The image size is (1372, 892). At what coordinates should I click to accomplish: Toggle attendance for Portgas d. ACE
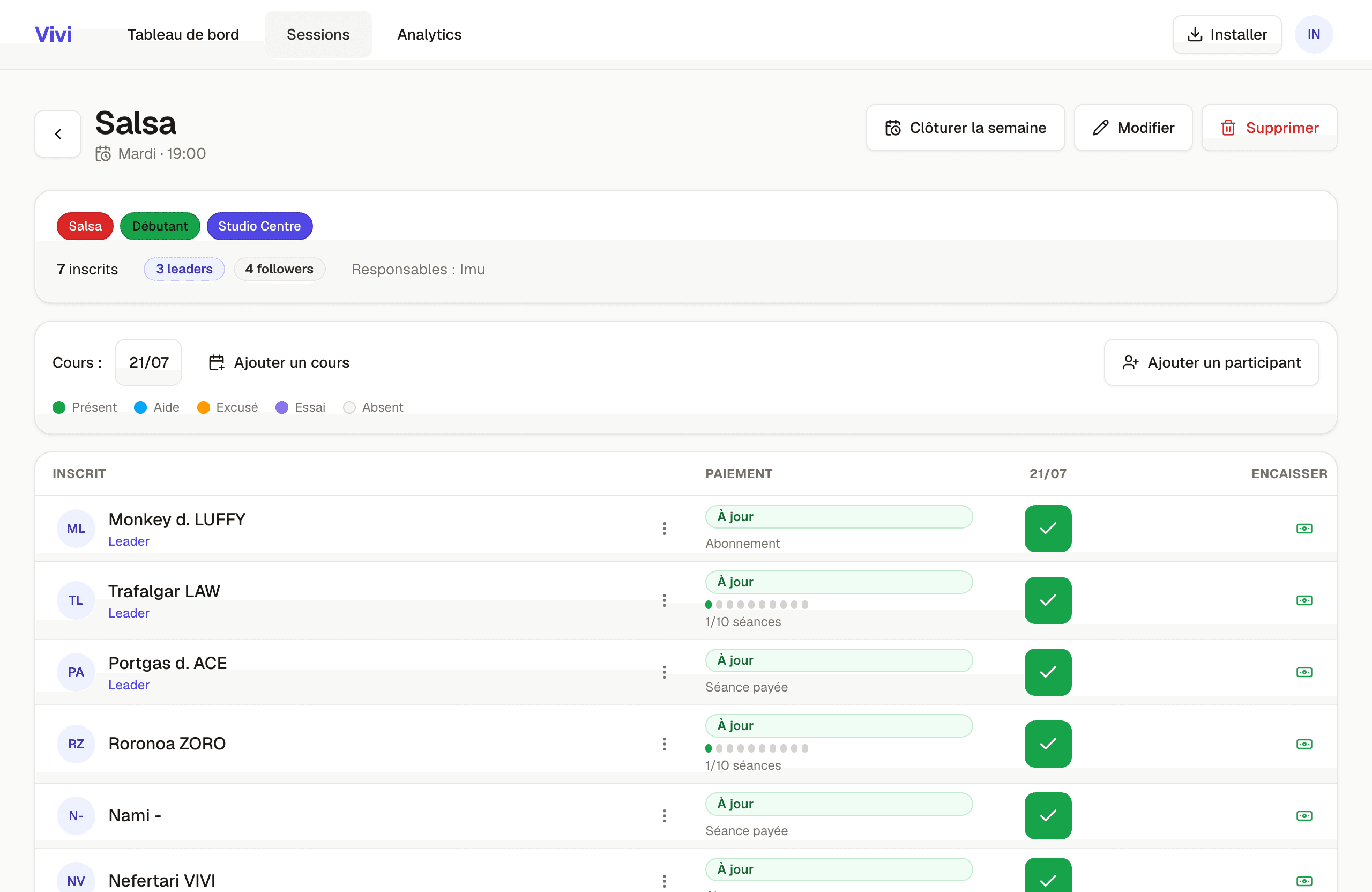(1047, 672)
